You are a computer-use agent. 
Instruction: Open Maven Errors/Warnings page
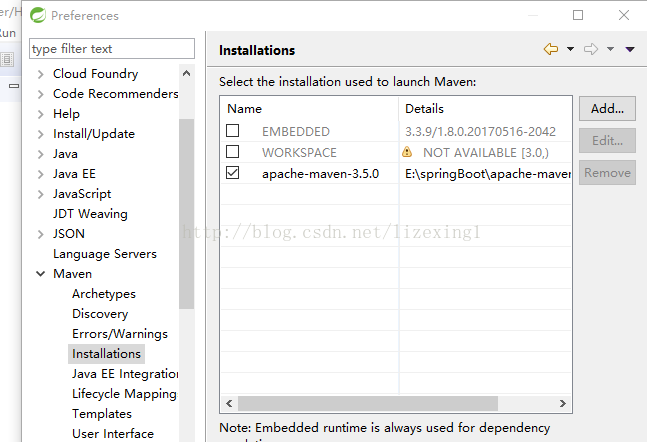tap(120, 333)
